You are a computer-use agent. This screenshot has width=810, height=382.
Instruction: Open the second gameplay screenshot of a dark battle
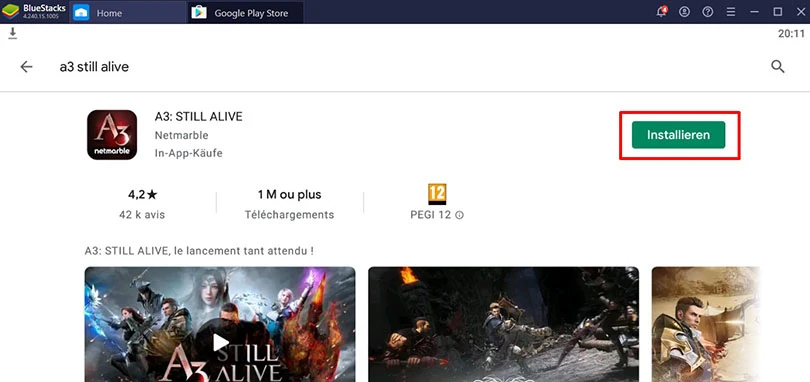click(504, 324)
